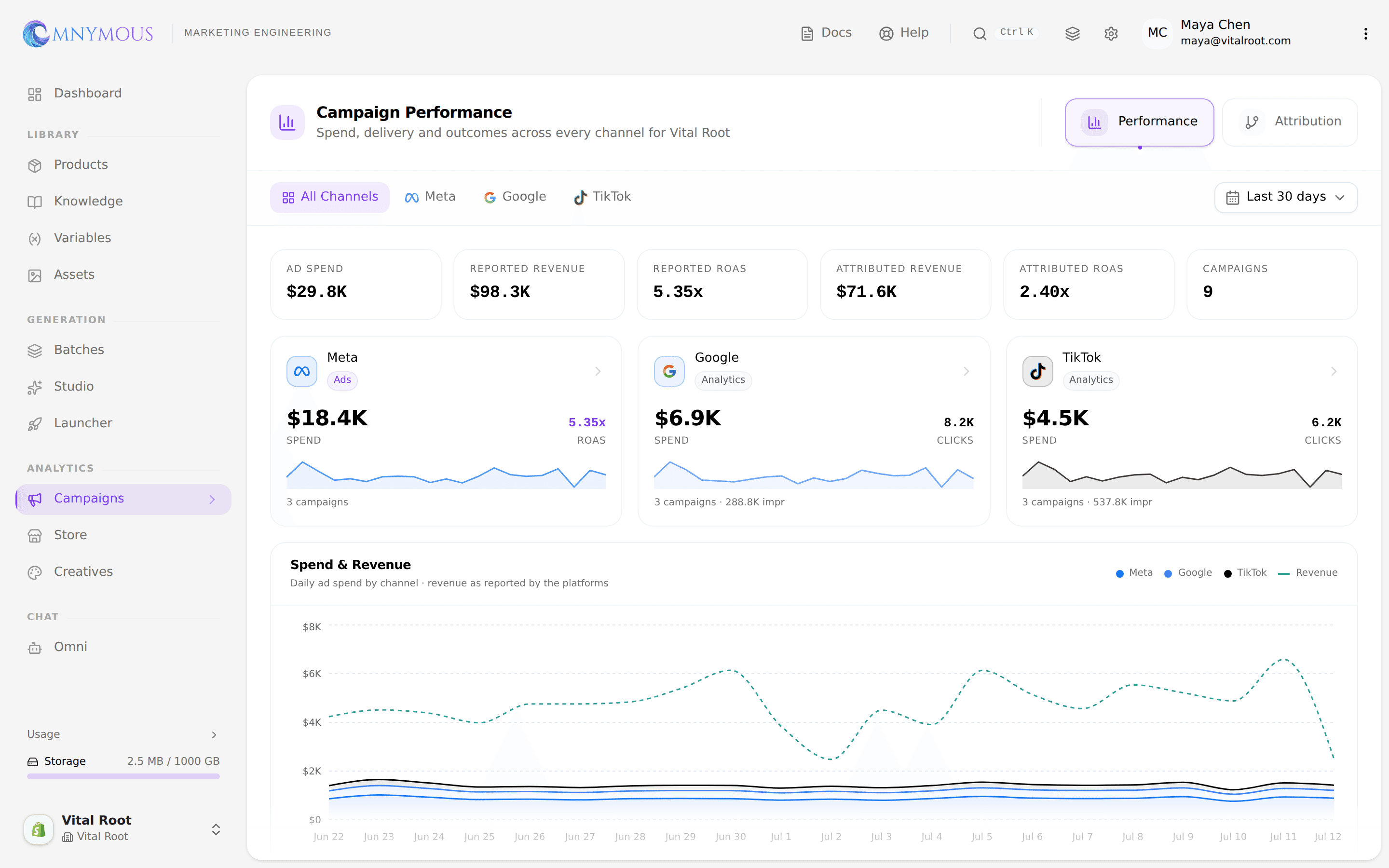Expand the Campaigns chevron in sidebar

pyautogui.click(x=212, y=500)
